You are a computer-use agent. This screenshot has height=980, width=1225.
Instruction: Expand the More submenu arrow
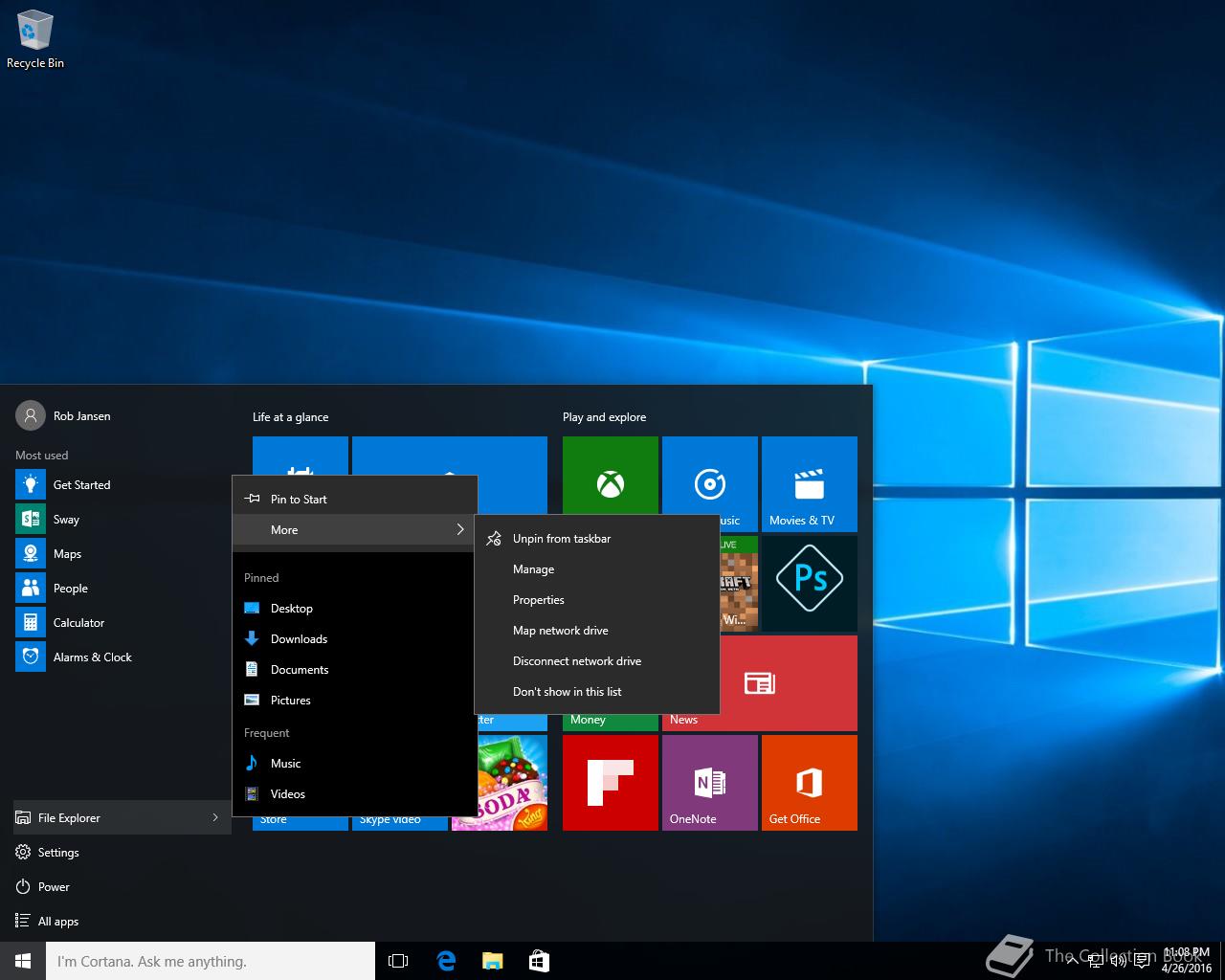460,529
